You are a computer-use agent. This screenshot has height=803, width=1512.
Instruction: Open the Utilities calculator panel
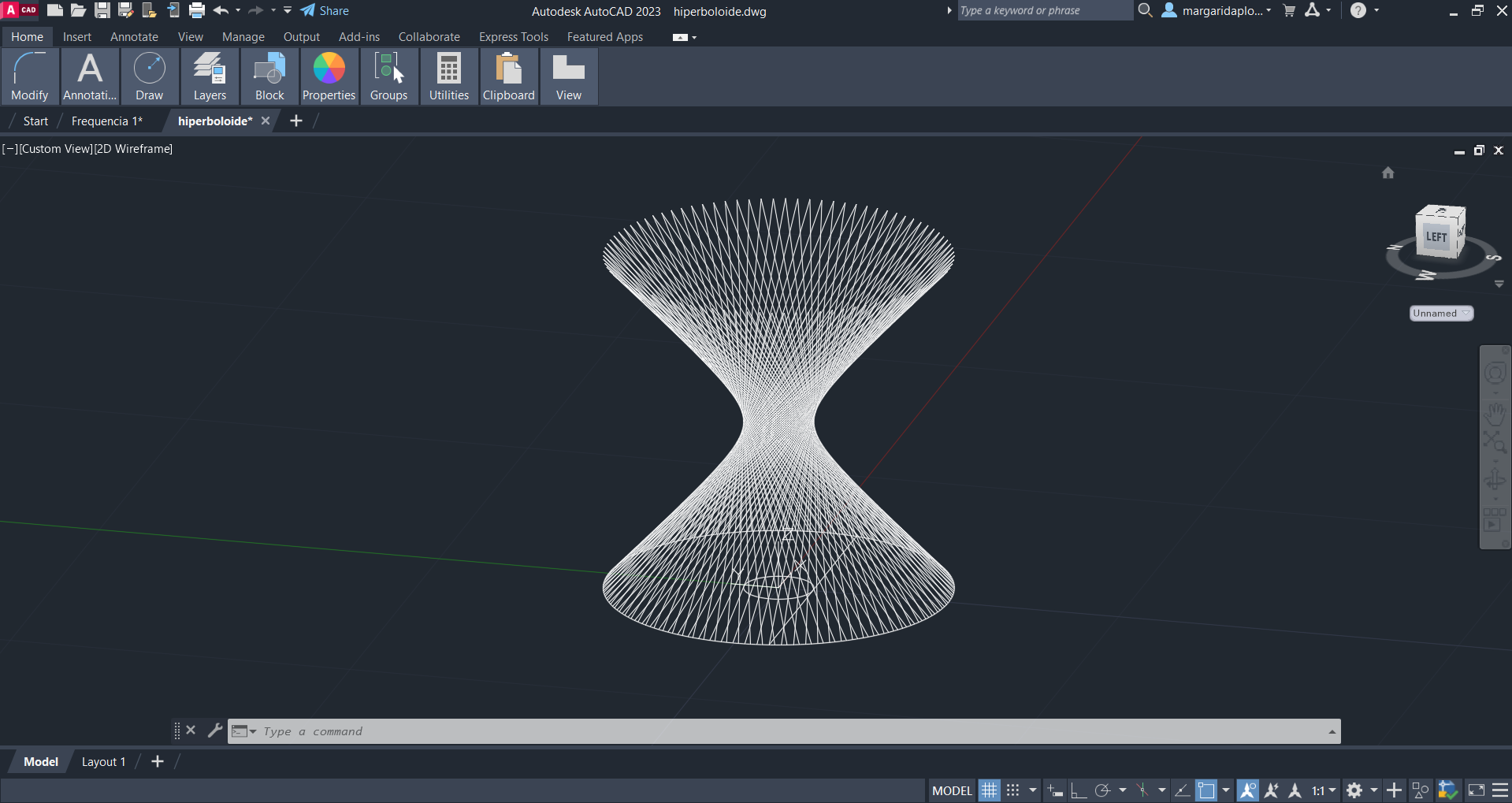pyautogui.click(x=448, y=76)
